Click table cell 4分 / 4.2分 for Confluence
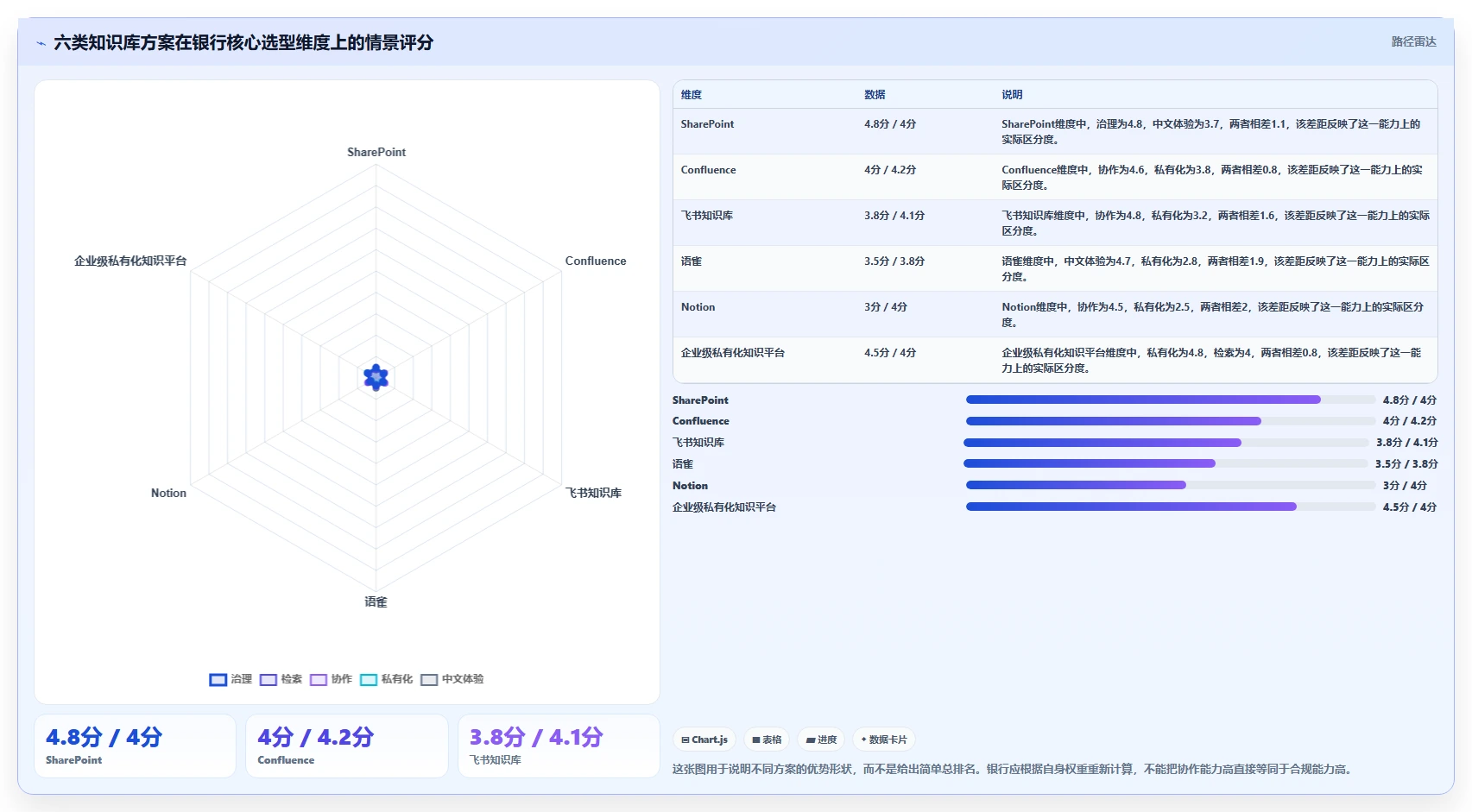This screenshot has height=812, width=1472. point(890,170)
